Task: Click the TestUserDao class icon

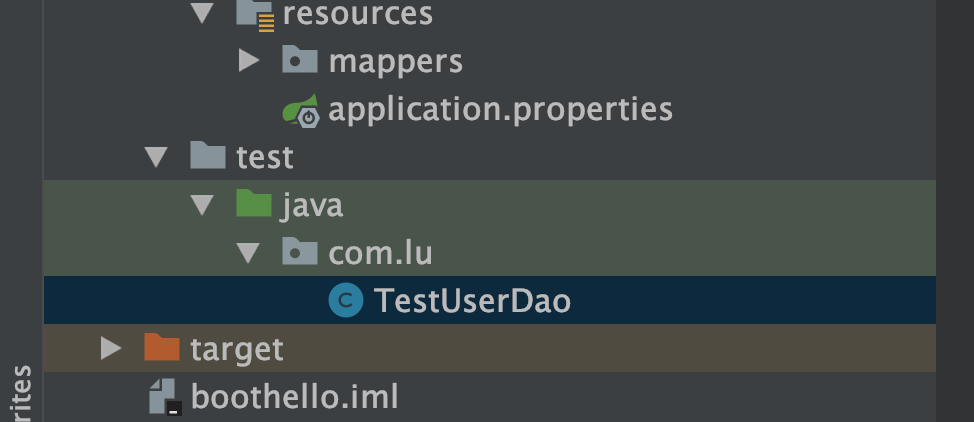Action: [x=346, y=300]
